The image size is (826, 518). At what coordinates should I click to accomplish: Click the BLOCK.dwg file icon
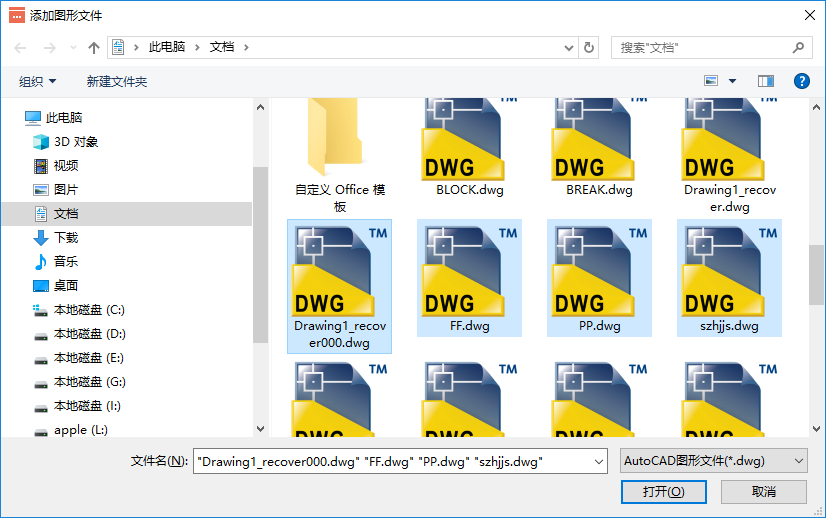click(x=469, y=140)
